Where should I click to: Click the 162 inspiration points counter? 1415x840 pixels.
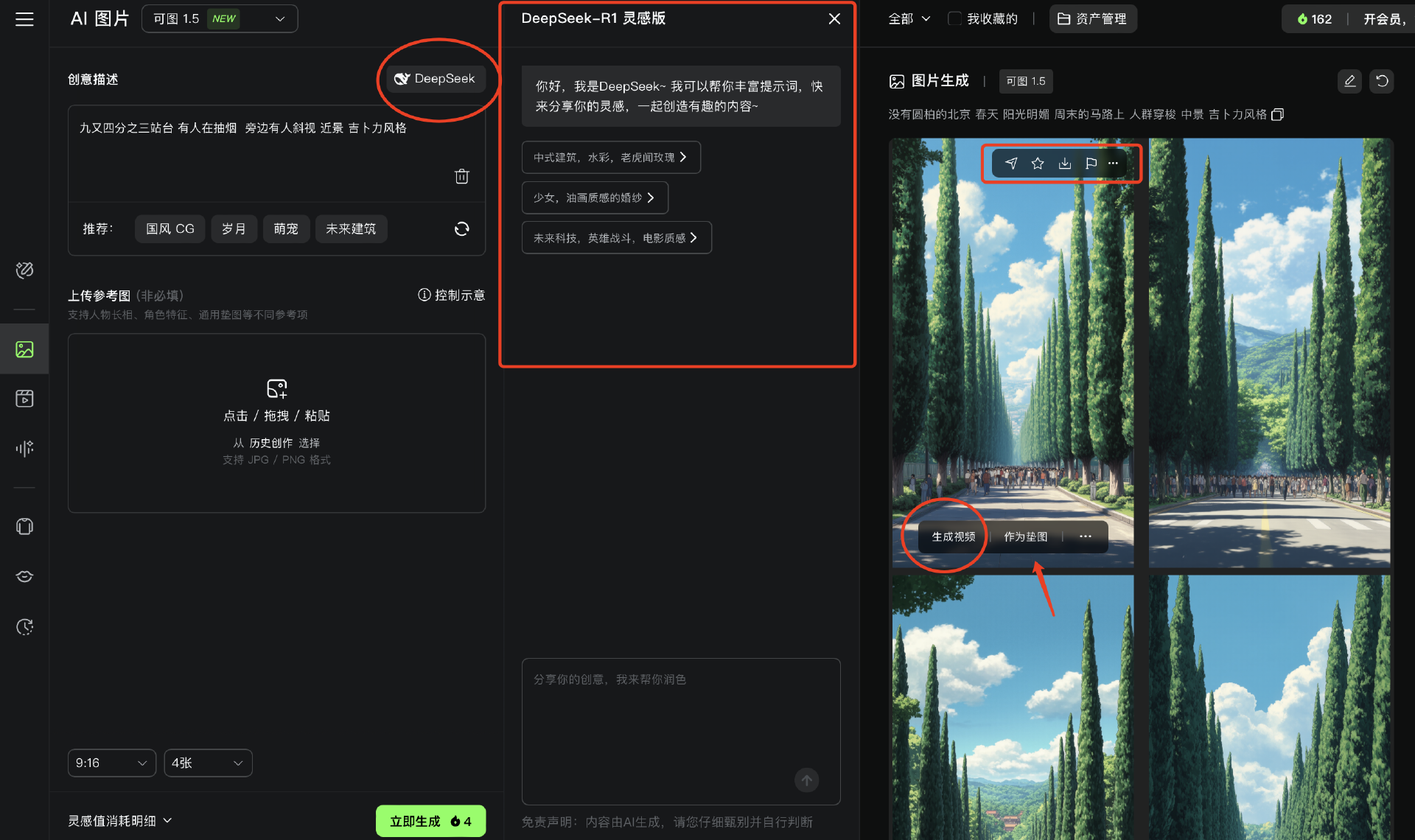pyautogui.click(x=1314, y=19)
